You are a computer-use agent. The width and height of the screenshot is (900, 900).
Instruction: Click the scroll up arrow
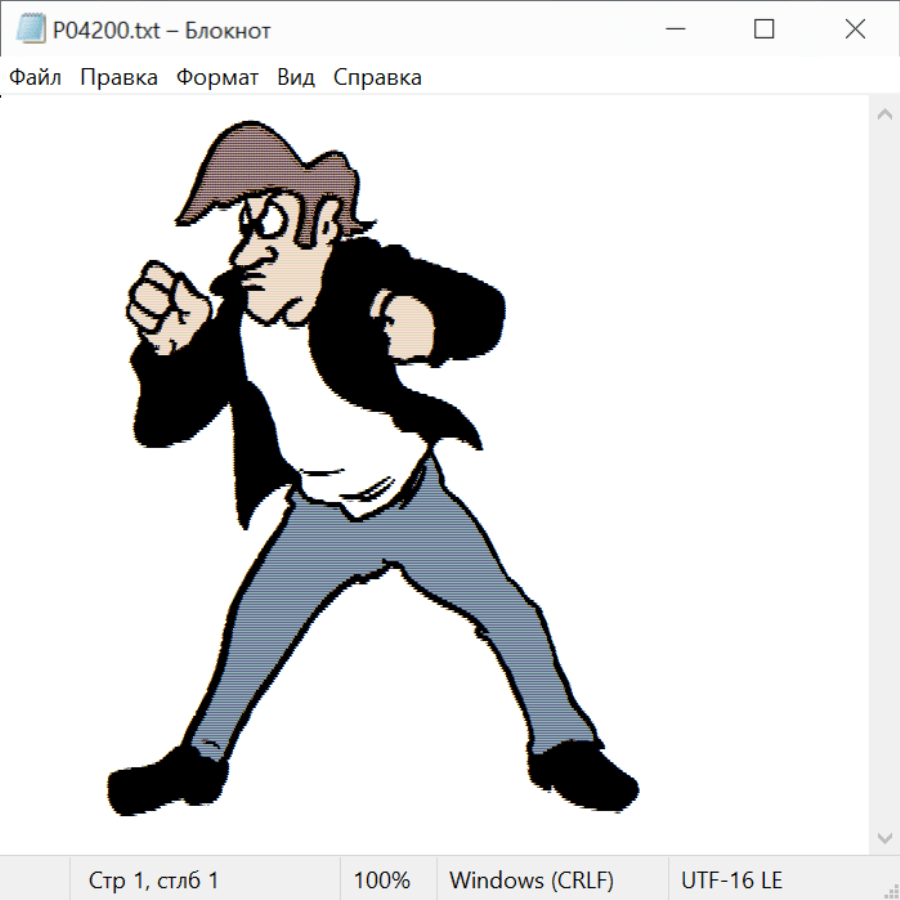tap(884, 115)
